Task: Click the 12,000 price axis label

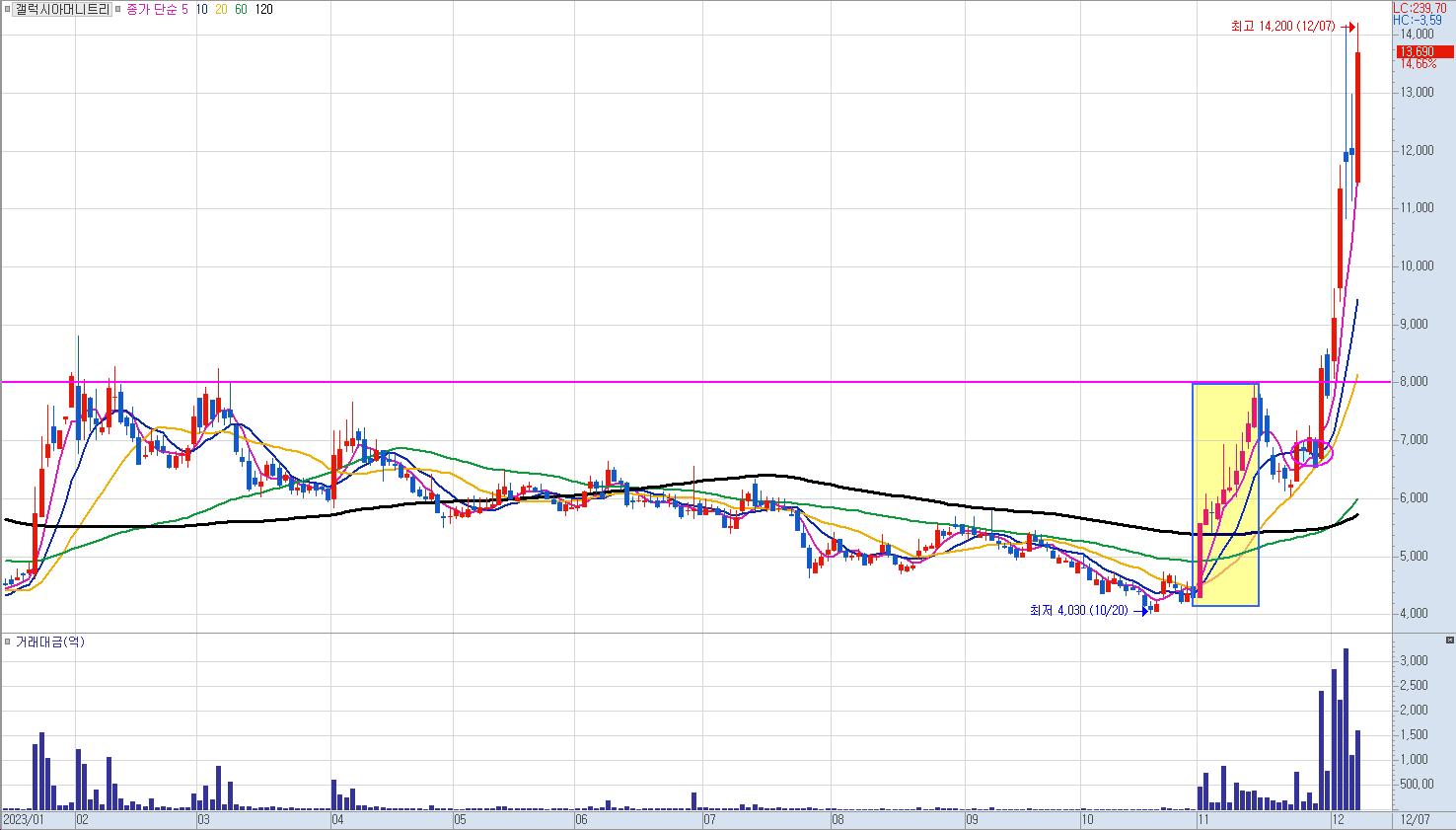Action: tap(1420, 150)
